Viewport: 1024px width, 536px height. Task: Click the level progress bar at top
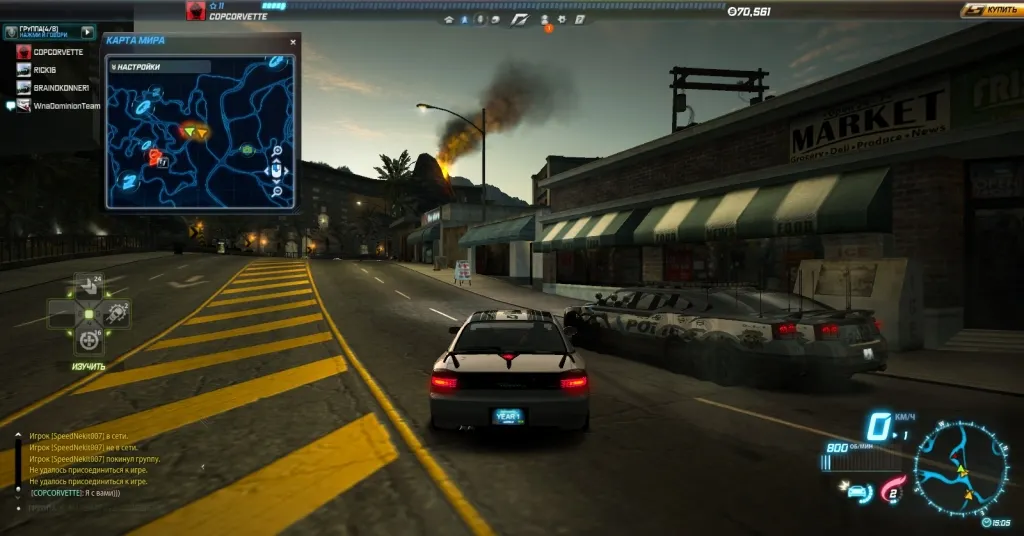coord(493,6)
